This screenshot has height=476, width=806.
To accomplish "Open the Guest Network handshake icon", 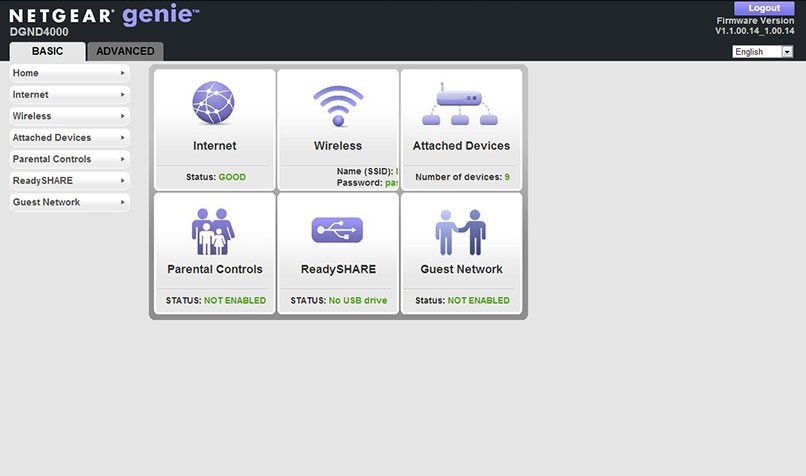I will pyautogui.click(x=461, y=232).
